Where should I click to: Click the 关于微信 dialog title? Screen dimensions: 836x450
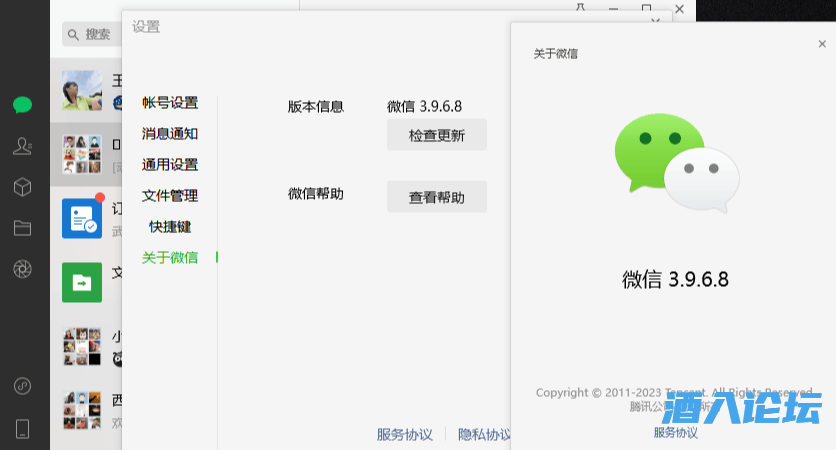click(x=556, y=54)
